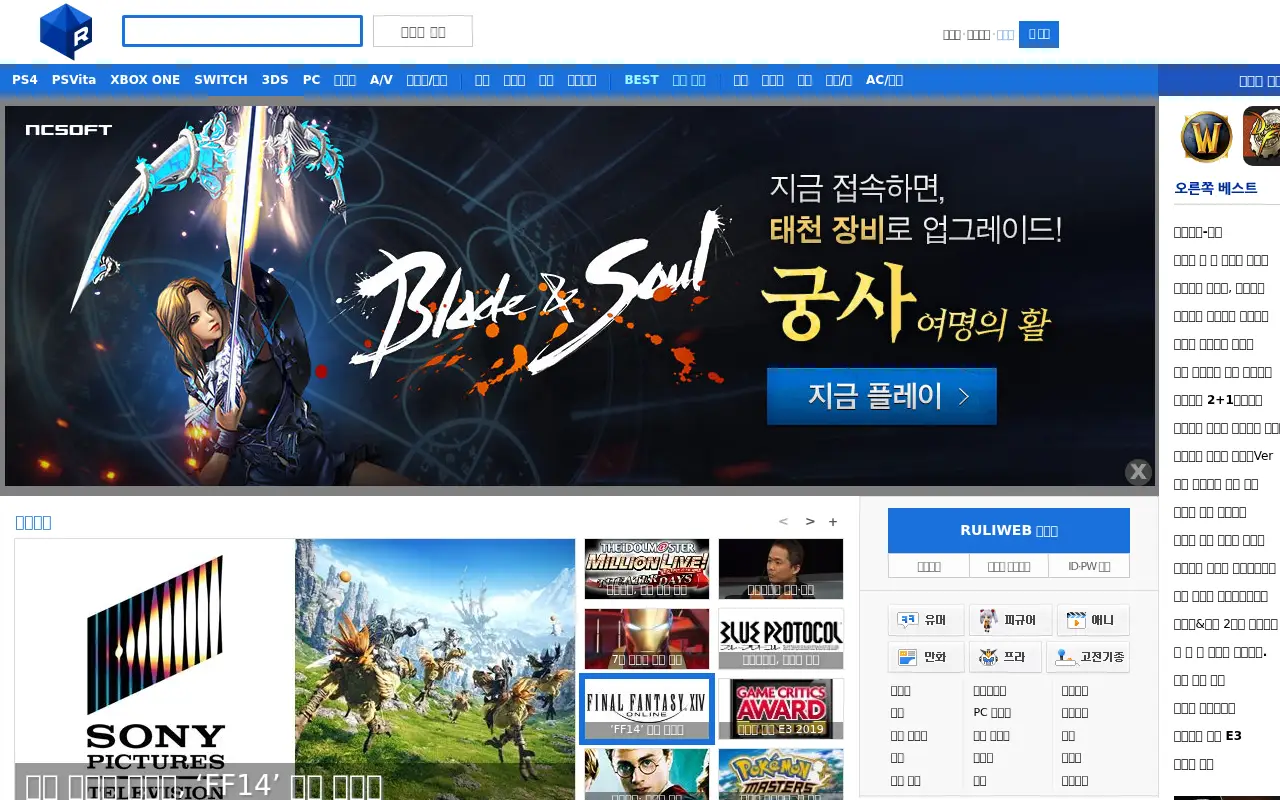
Task: Open the A/V menu
Action: 381,80
